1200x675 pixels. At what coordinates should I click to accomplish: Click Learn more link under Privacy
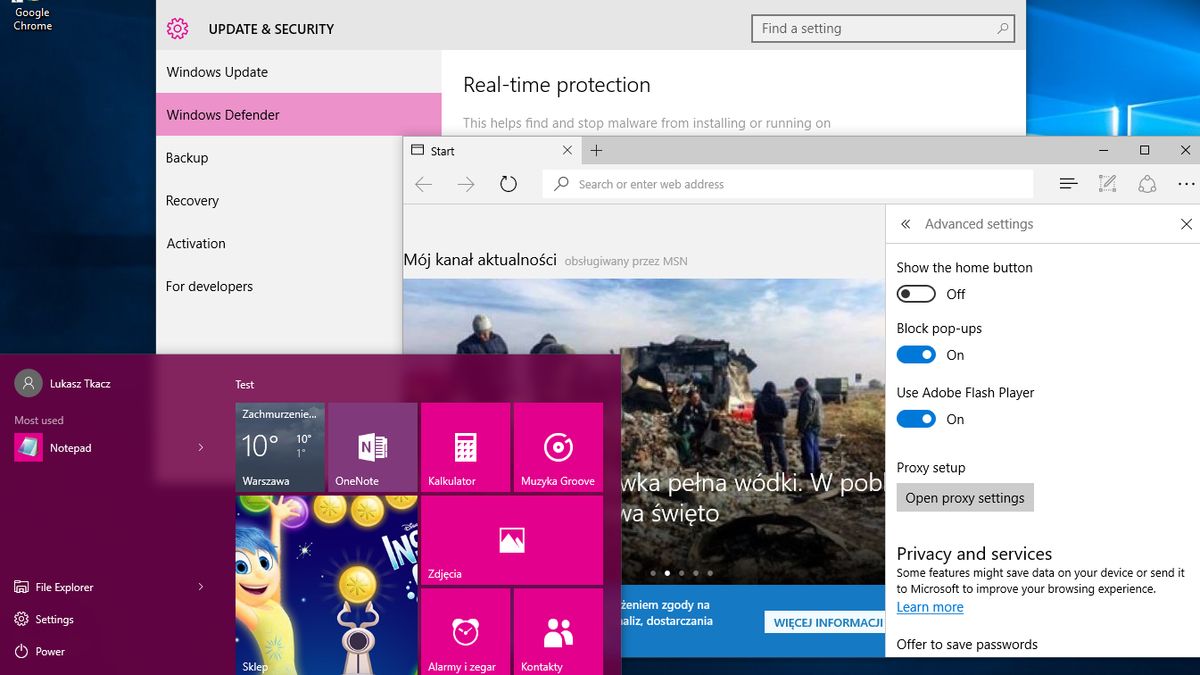pos(930,607)
